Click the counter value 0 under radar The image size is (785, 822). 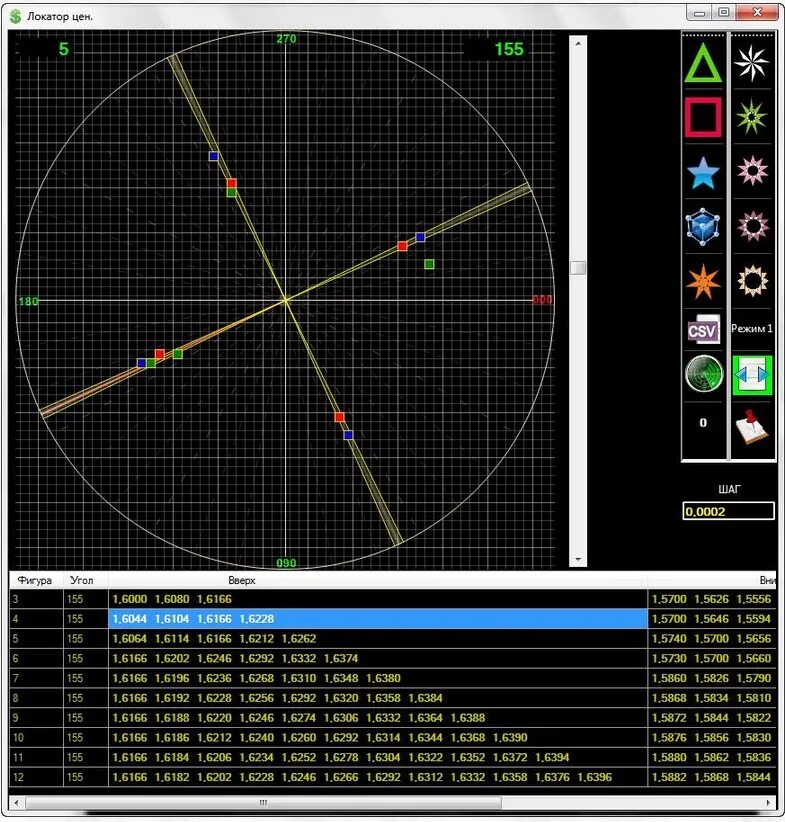703,423
